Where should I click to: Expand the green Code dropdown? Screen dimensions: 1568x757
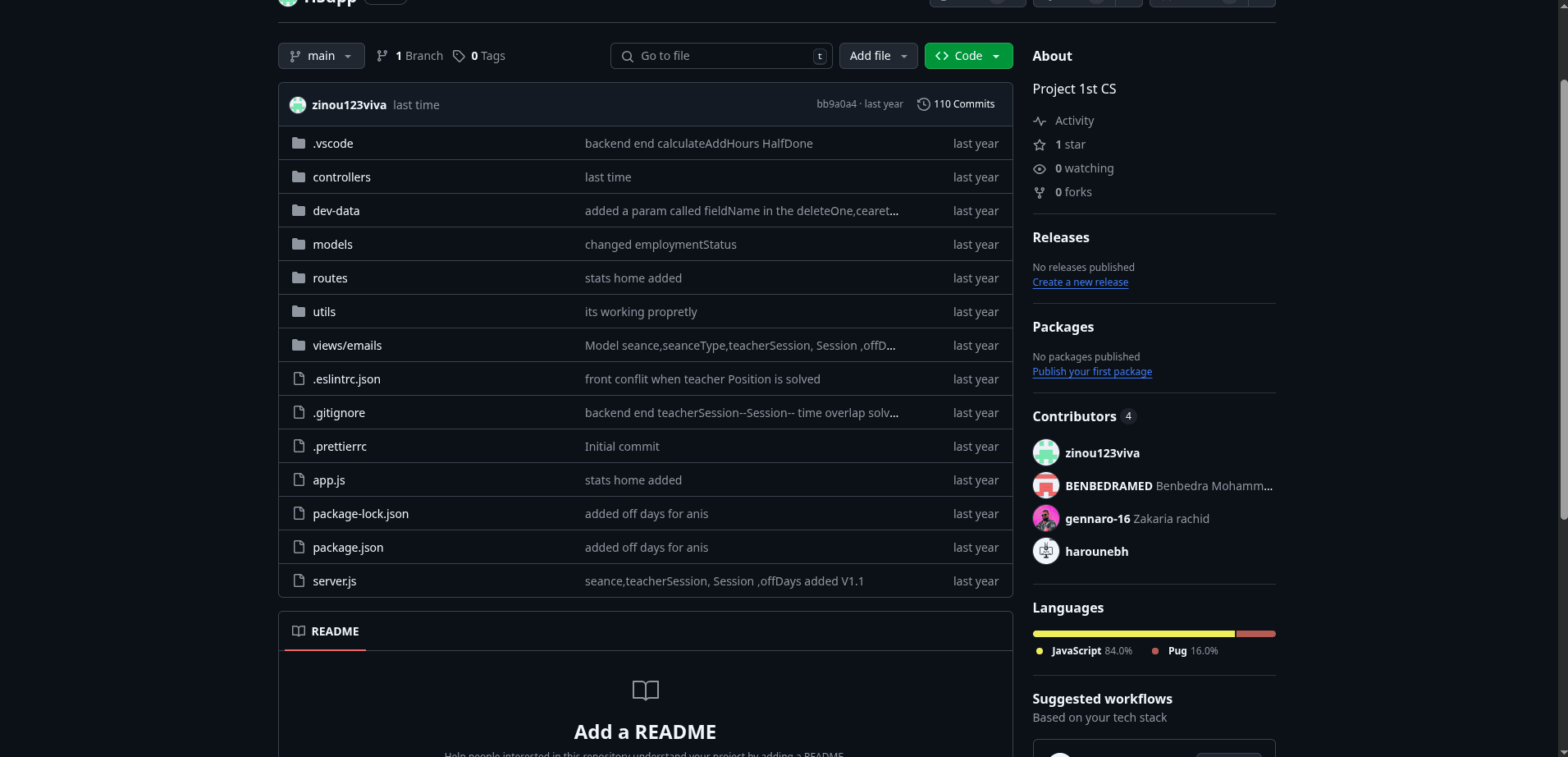[x=969, y=56]
